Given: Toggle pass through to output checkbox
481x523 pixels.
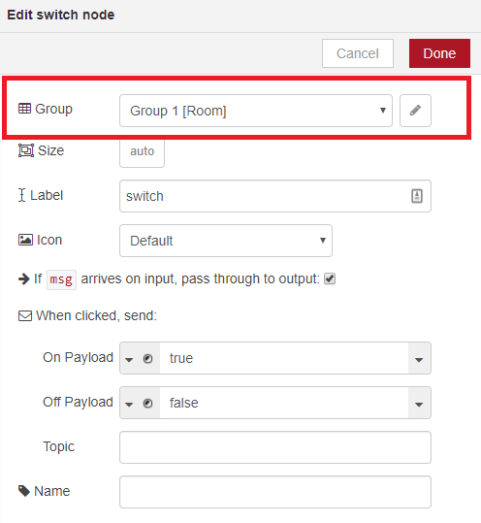Looking at the screenshot, I should pyautogui.click(x=330, y=279).
